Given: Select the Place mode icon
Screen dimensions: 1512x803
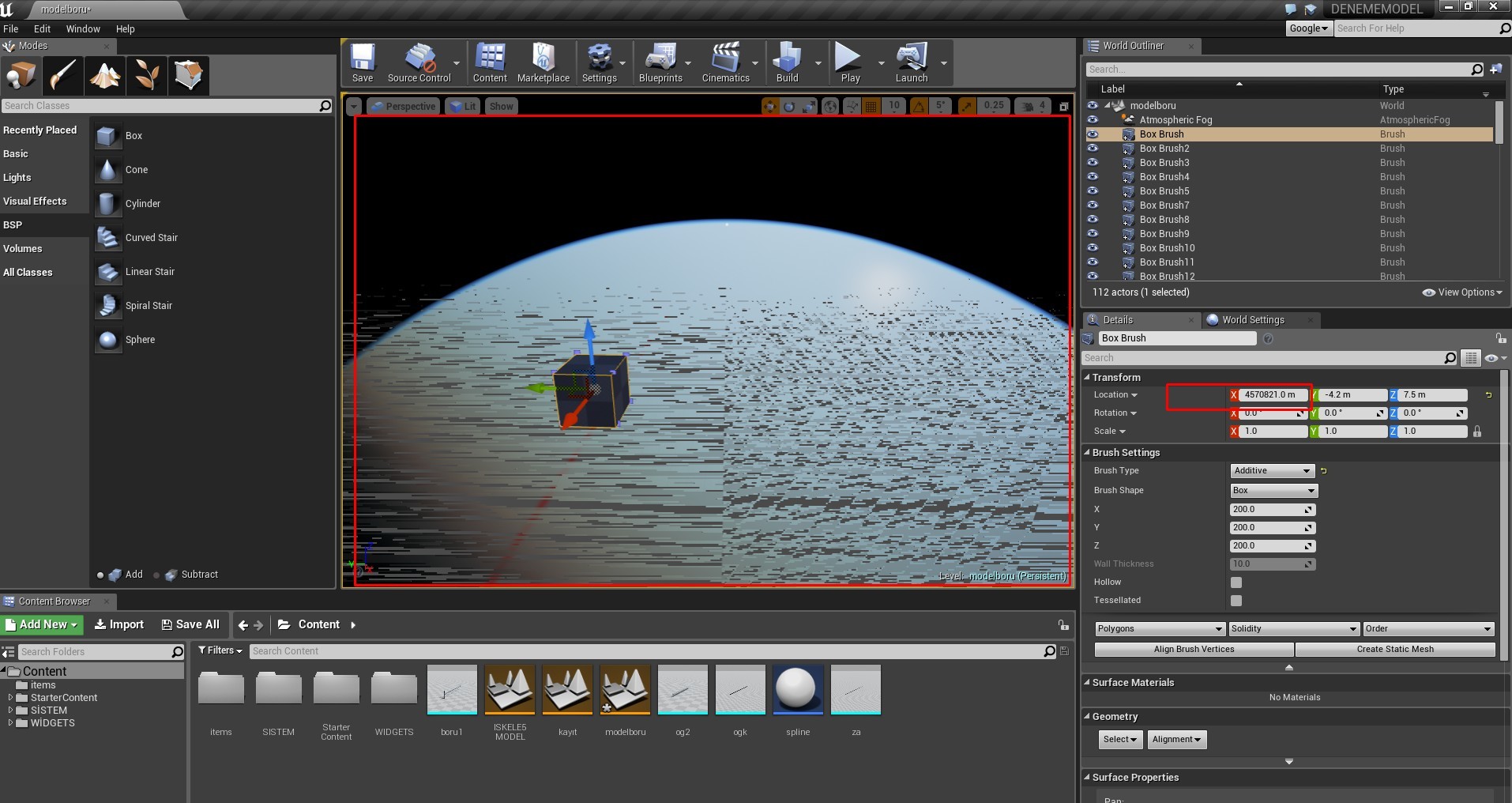Looking at the screenshot, I should point(21,76).
